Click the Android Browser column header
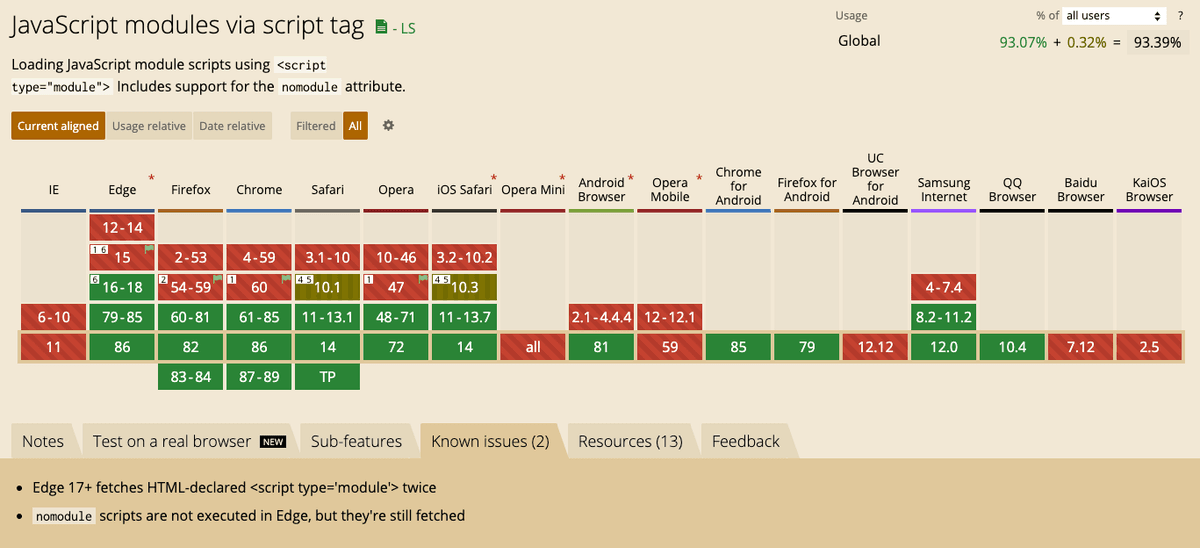 (602, 189)
